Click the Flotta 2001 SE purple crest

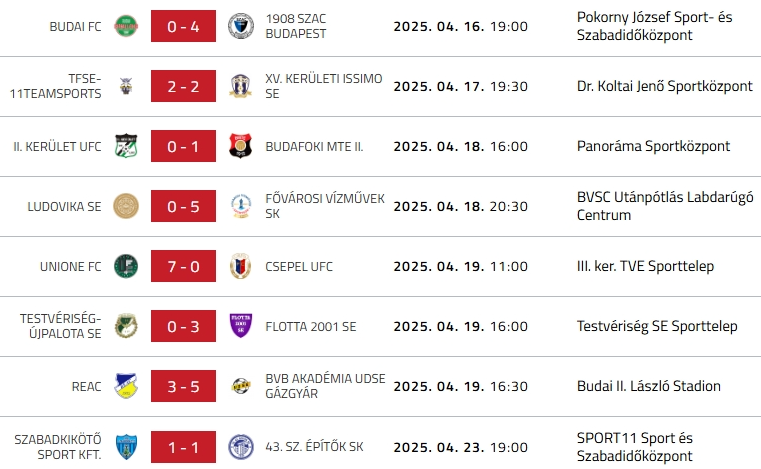coord(240,327)
